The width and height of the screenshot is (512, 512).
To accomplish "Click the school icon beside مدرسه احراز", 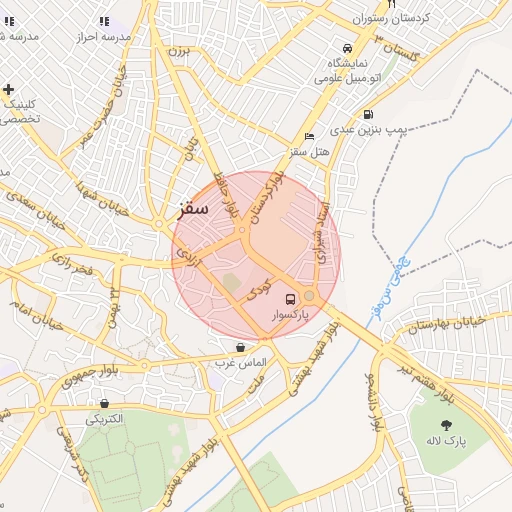I will coord(104,21).
